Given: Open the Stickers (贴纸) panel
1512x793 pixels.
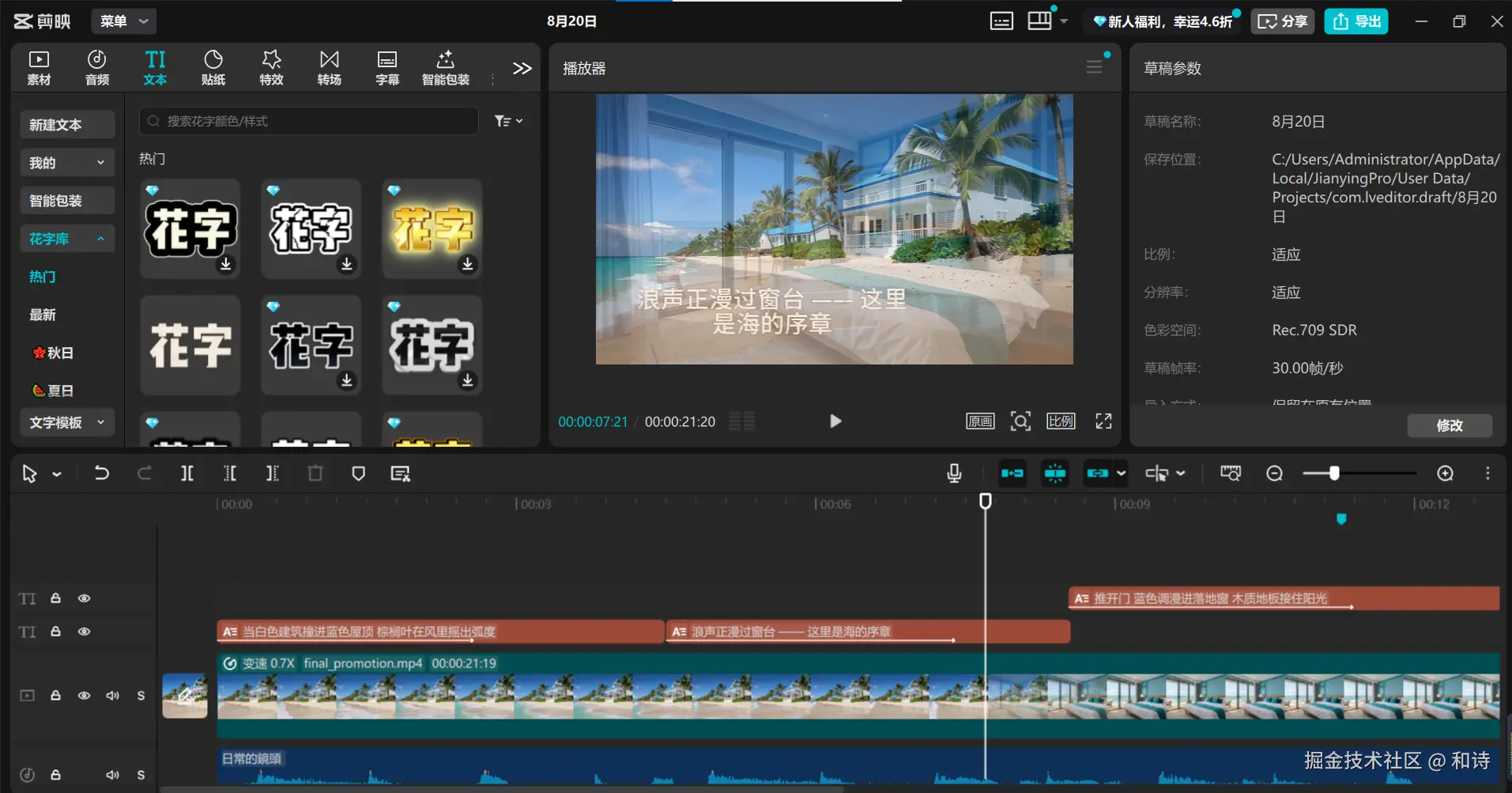Looking at the screenshot, I should click(213, 68).
